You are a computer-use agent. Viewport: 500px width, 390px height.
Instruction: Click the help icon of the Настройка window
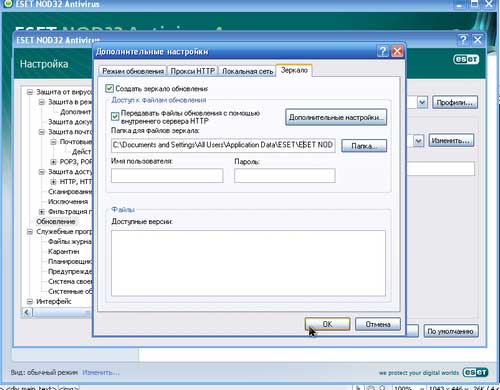463,40
